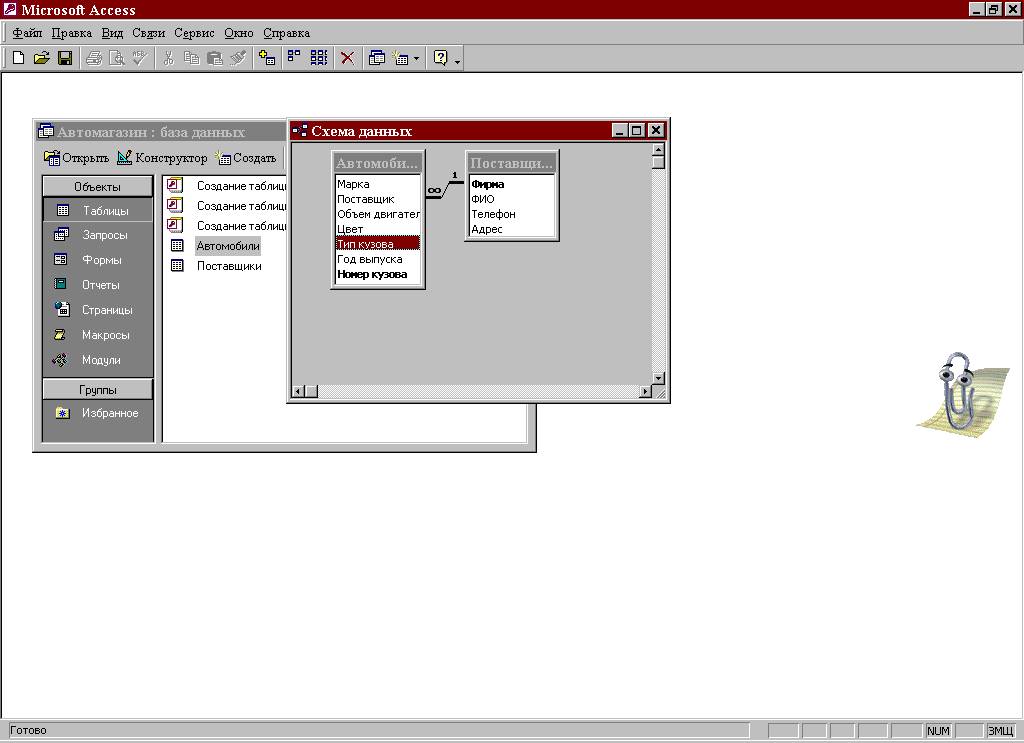Open the Избранное group

(97, 413)
